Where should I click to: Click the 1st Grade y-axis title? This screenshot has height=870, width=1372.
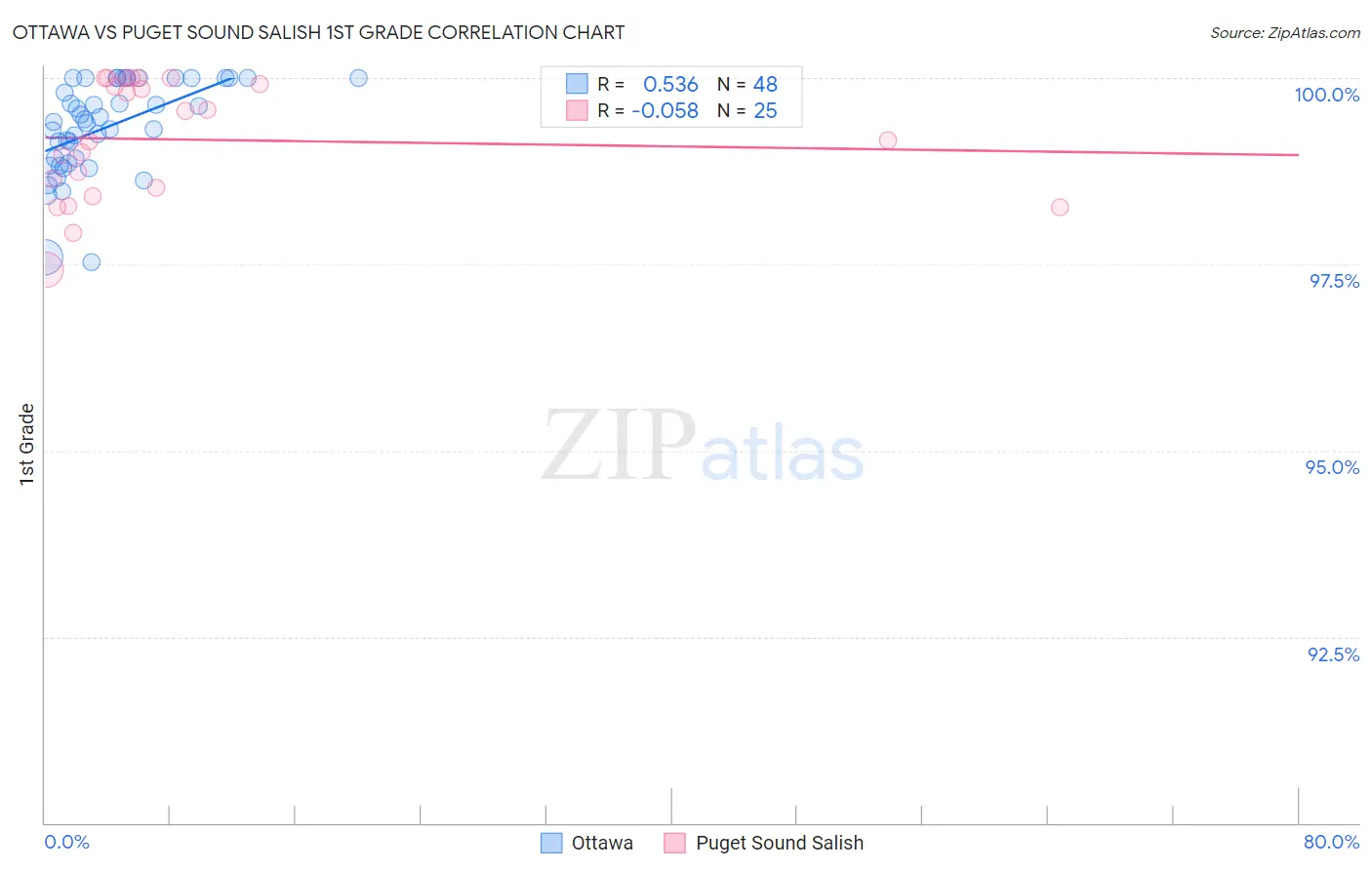pos(27,444)
